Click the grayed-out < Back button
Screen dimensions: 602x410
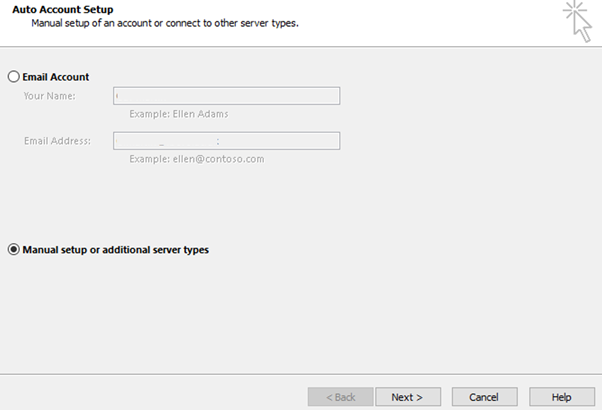point(341,397)
